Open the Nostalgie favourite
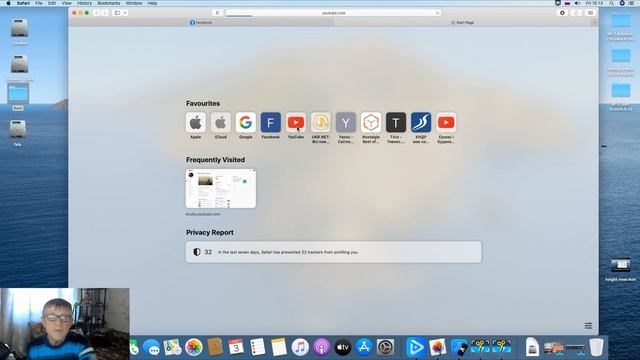This screenshot has height=360, width=640. (371, 122)
